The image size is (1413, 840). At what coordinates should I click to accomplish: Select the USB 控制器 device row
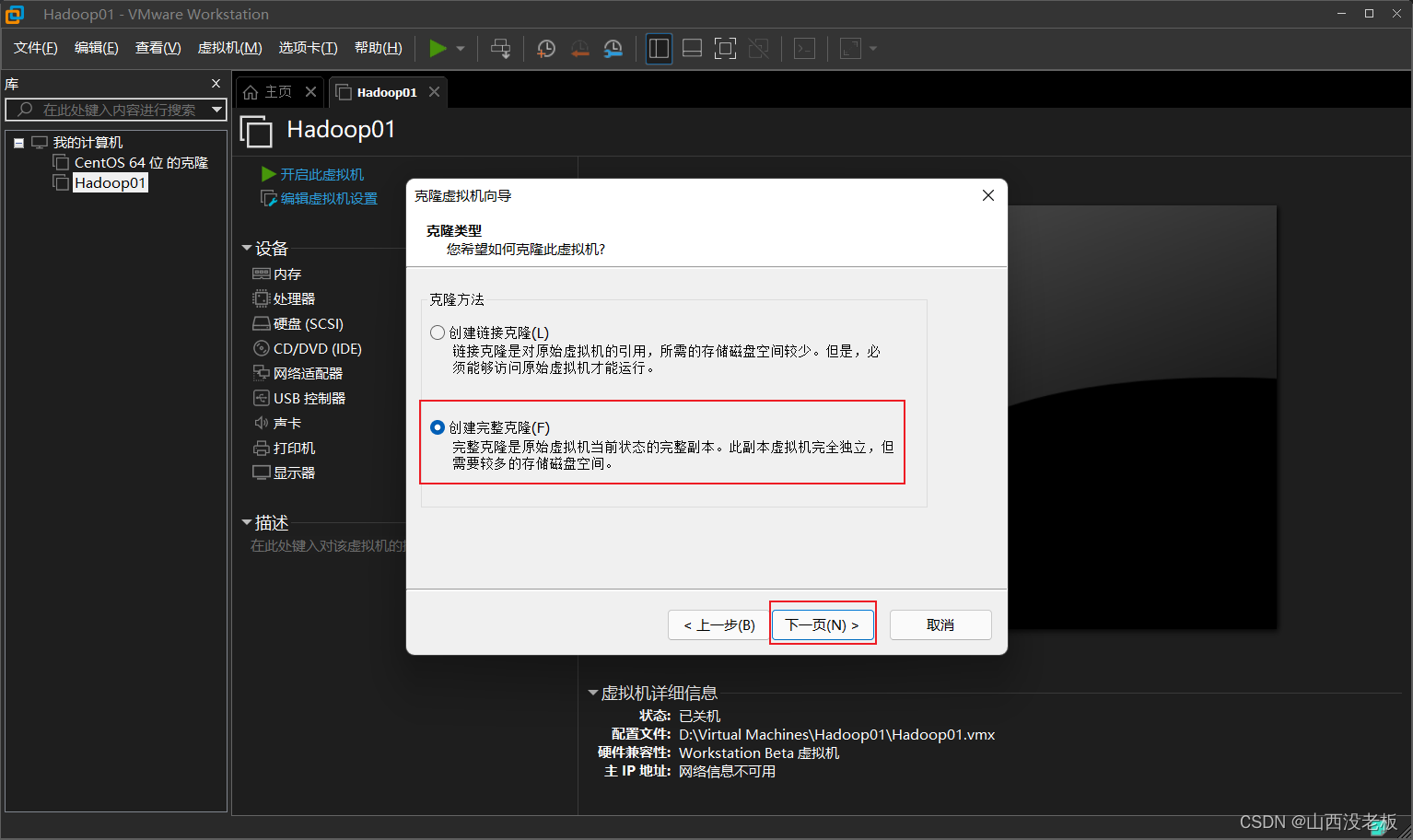(x=299, y=399)
